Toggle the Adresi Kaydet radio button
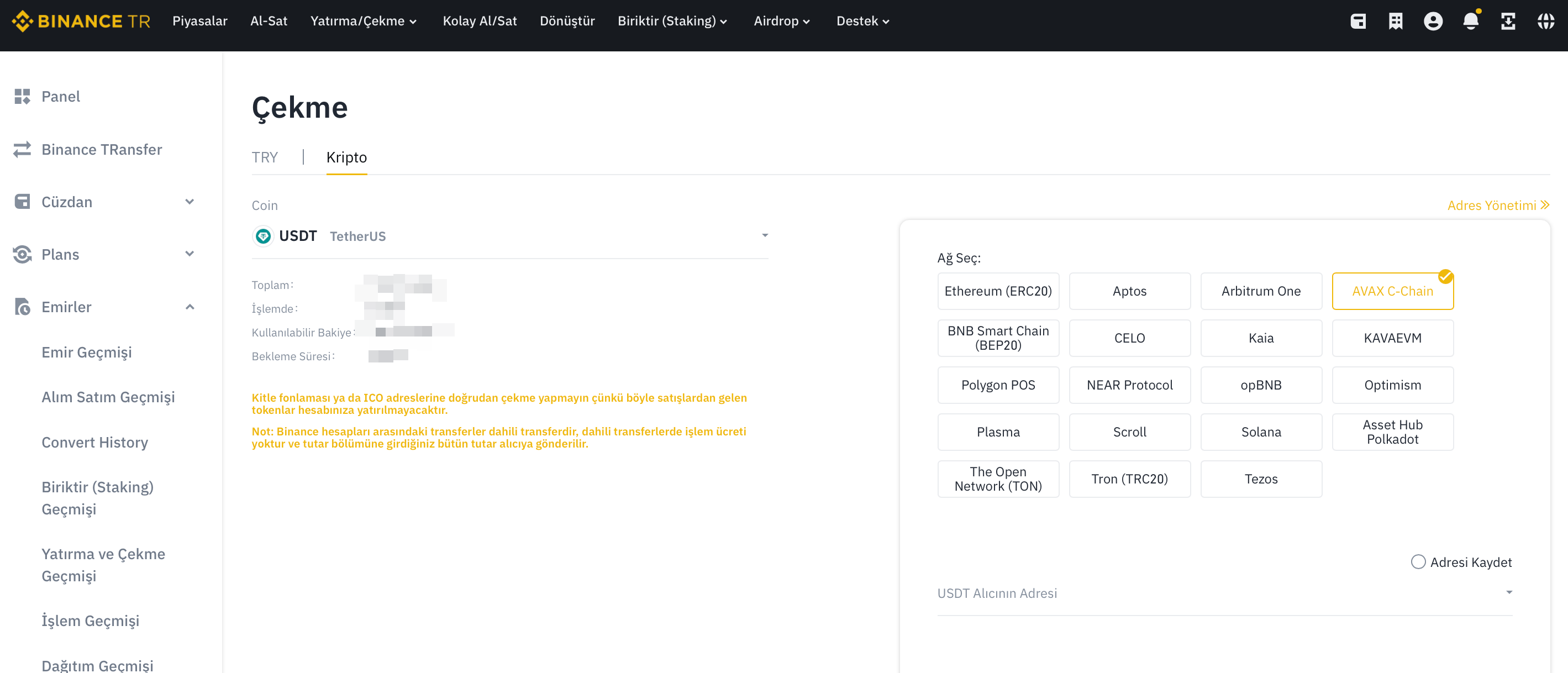The image size is (1568, 673). [x=1418, y=561]
